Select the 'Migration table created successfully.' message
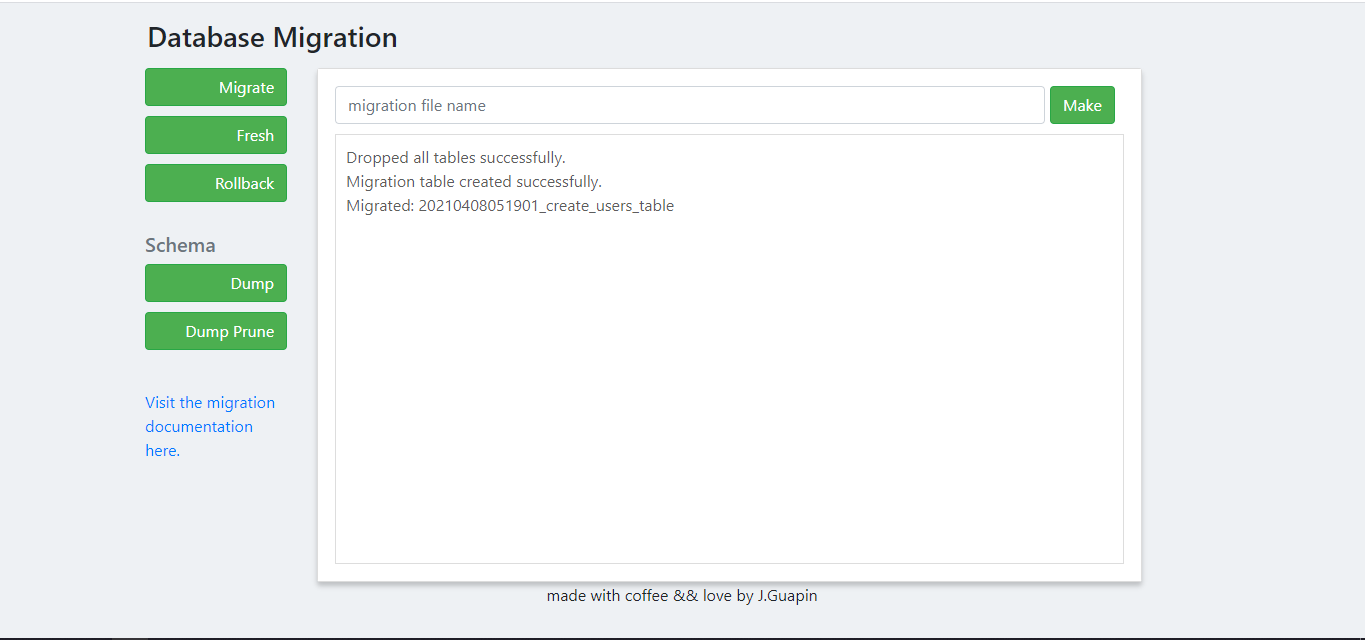The height and width of the screenshot is (640, 1365). click(x=474, y=182)
